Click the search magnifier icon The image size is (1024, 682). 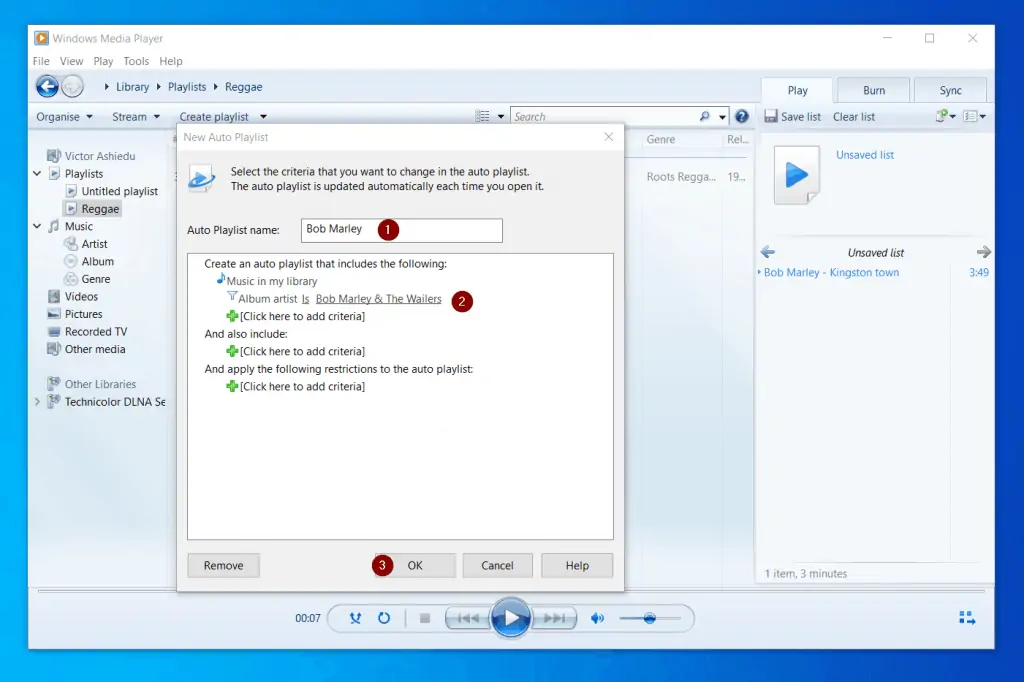point(705,116)
